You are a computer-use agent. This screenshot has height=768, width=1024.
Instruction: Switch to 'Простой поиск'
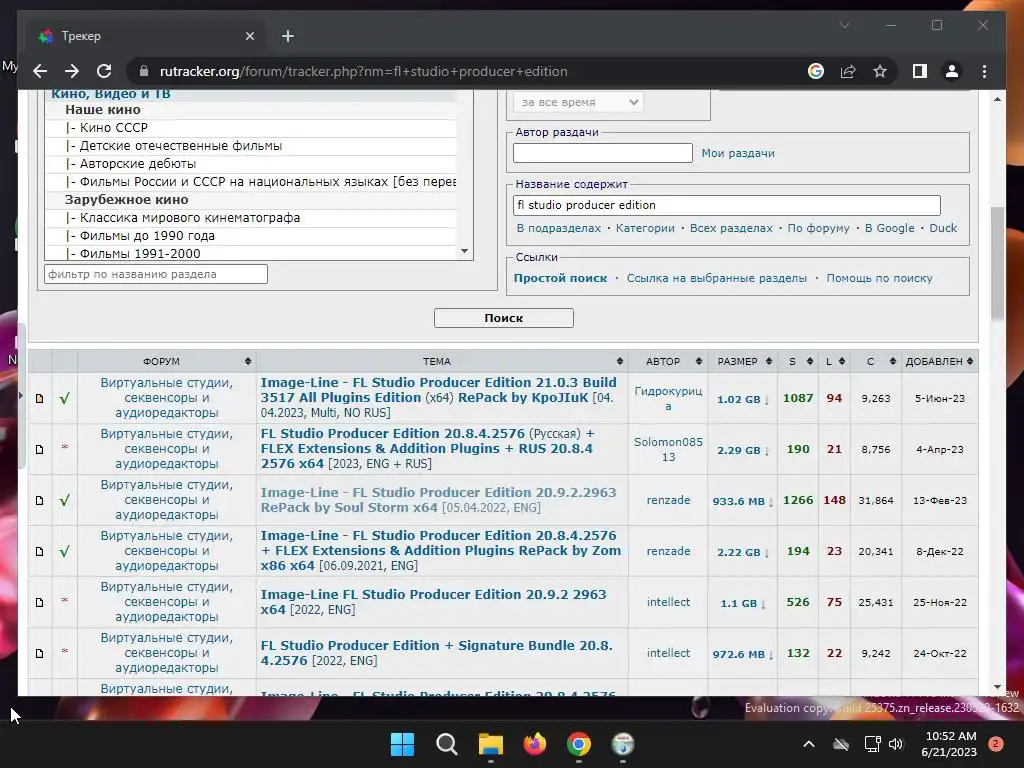tap(560, 278)
